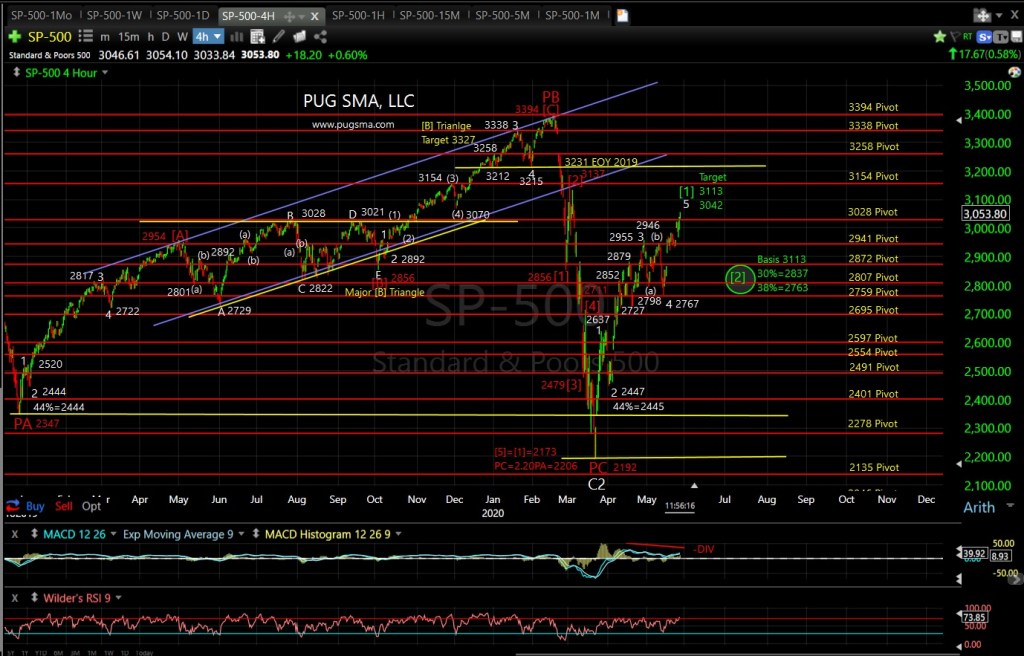Switch to the SP-500-1Mo tab
Image resolution: width=1024 pixels, height=656 pixels.
tap(40, 15)
